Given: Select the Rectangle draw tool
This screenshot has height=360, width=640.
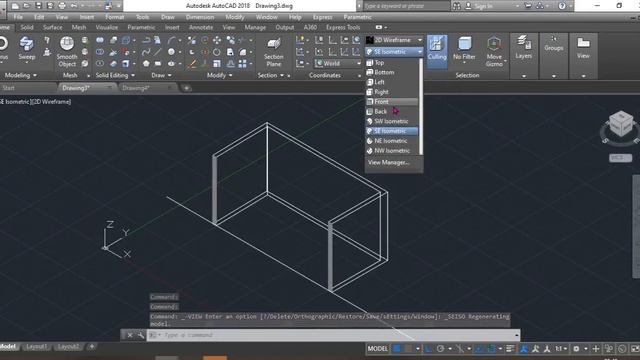Looking at the screenshot, I should pos(158,64).
